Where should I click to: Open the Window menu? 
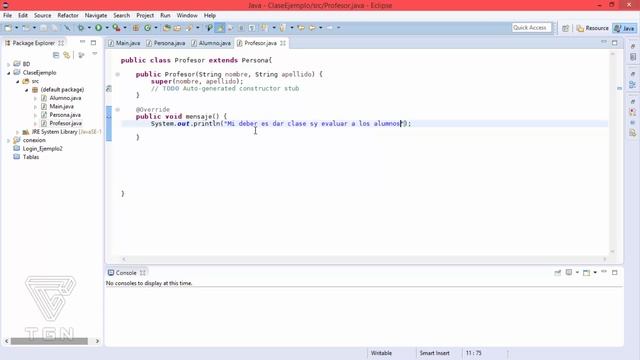(x=187, y=16)
